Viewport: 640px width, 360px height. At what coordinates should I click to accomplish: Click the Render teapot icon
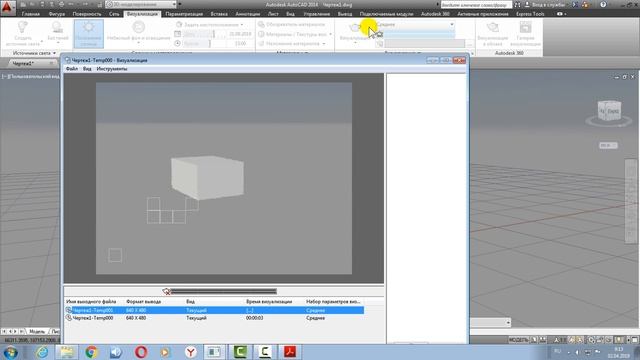pos(355,28)
